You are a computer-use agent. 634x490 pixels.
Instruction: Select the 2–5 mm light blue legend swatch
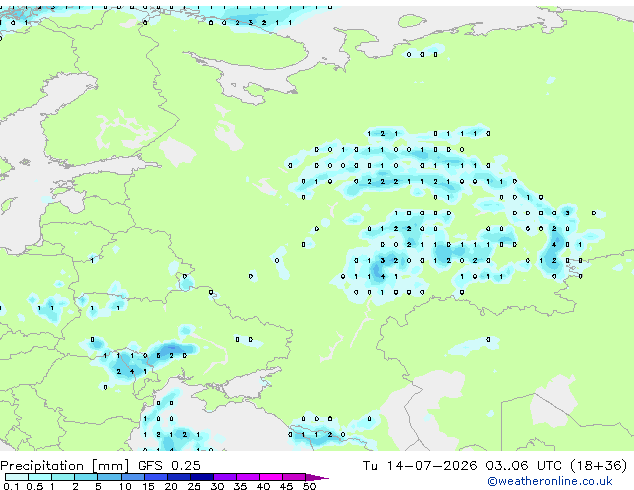click(x=86, y=477)
